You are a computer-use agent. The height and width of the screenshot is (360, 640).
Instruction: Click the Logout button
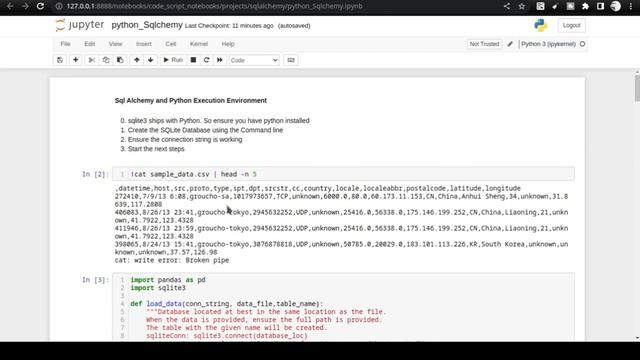(x=571, y=25)
